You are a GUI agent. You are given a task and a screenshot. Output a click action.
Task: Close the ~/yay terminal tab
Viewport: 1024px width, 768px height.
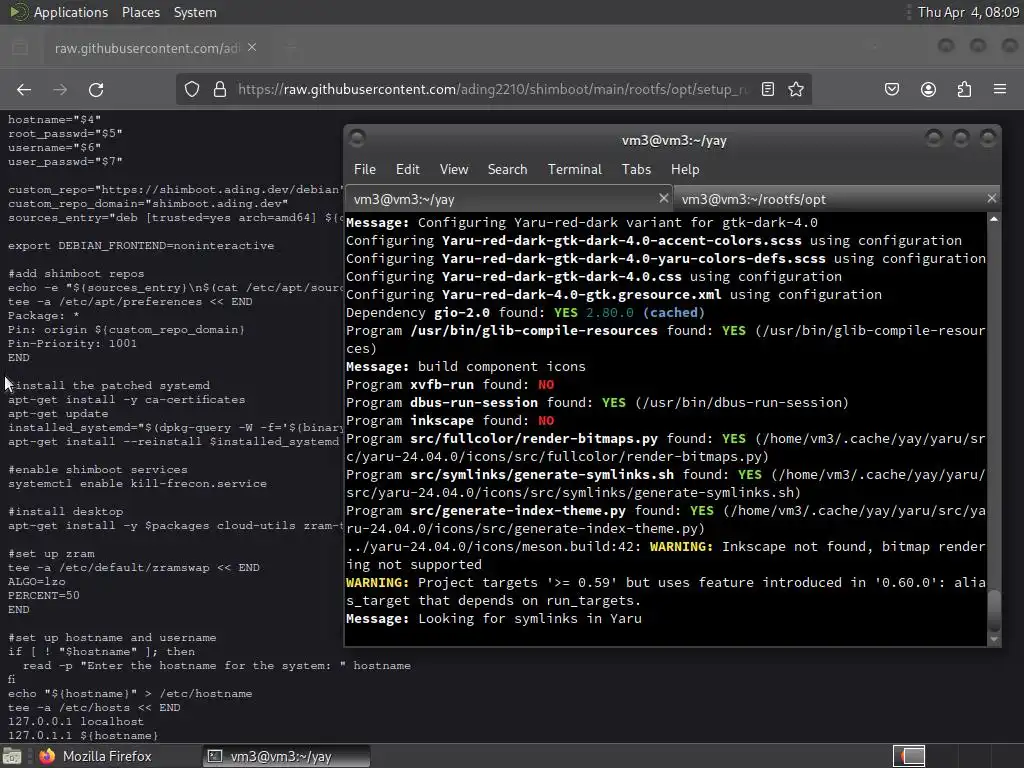(x=664, y=198)
